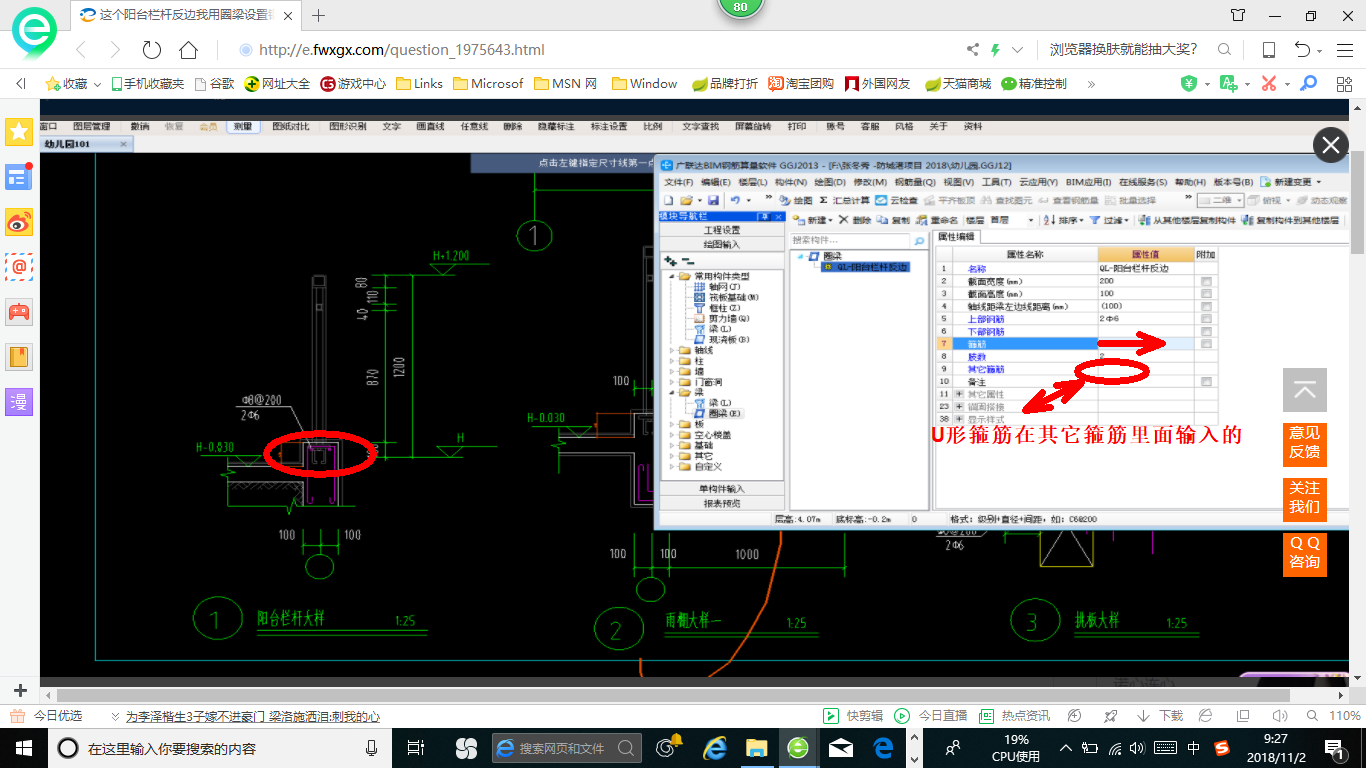Open the mobile phone view icon
This screenshot has width=1366, height=768.
[1269, 50]
